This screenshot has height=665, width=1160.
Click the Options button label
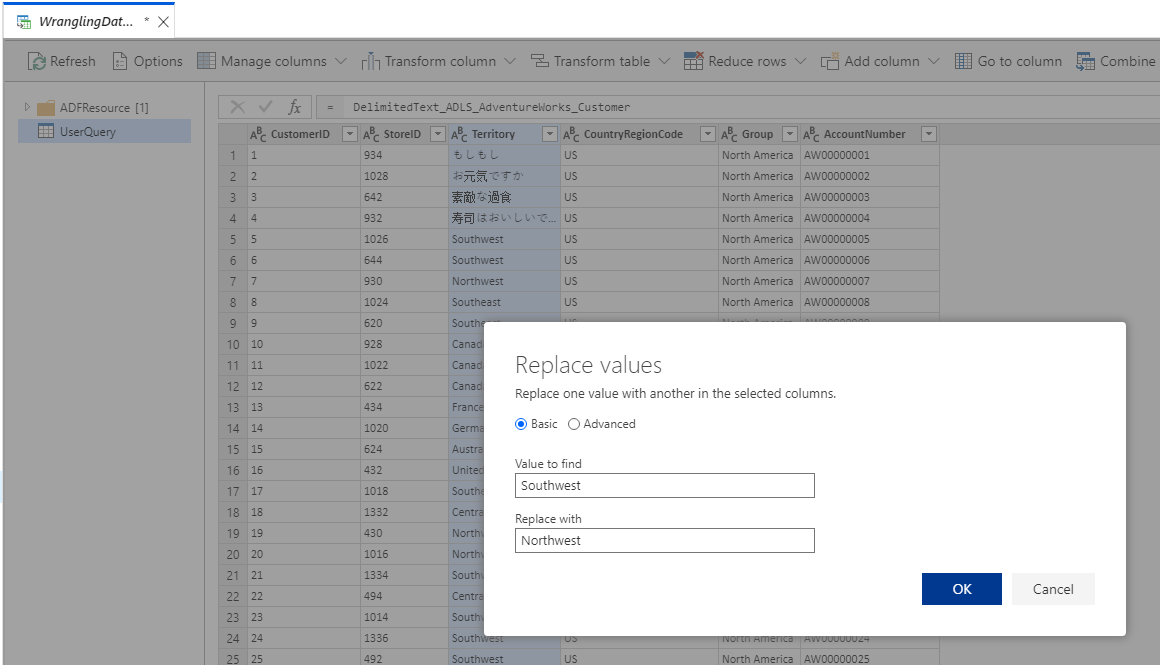pyautogui.click(x=158, y=61)
